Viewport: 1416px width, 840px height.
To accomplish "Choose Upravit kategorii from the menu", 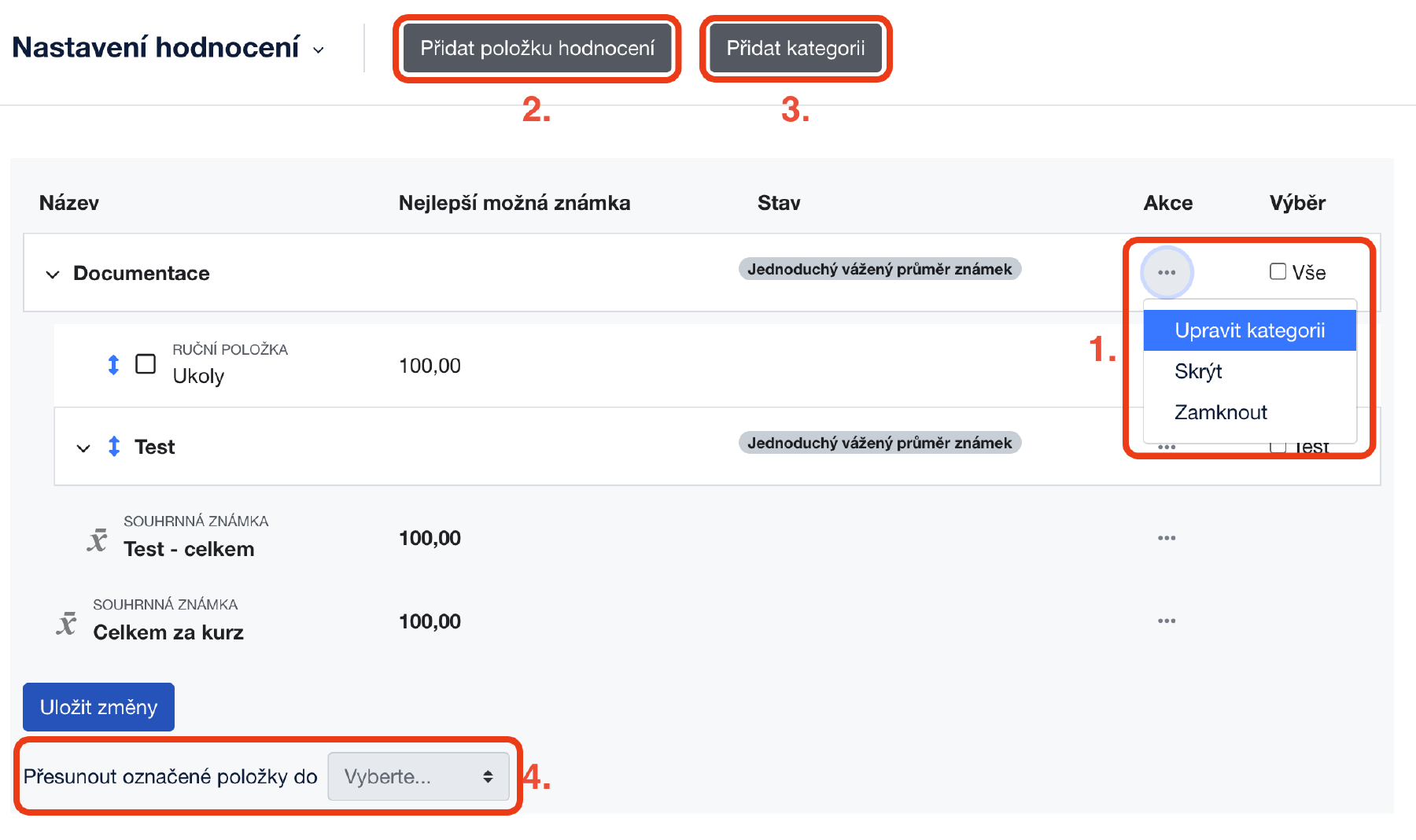I will tap(1249, 330).
